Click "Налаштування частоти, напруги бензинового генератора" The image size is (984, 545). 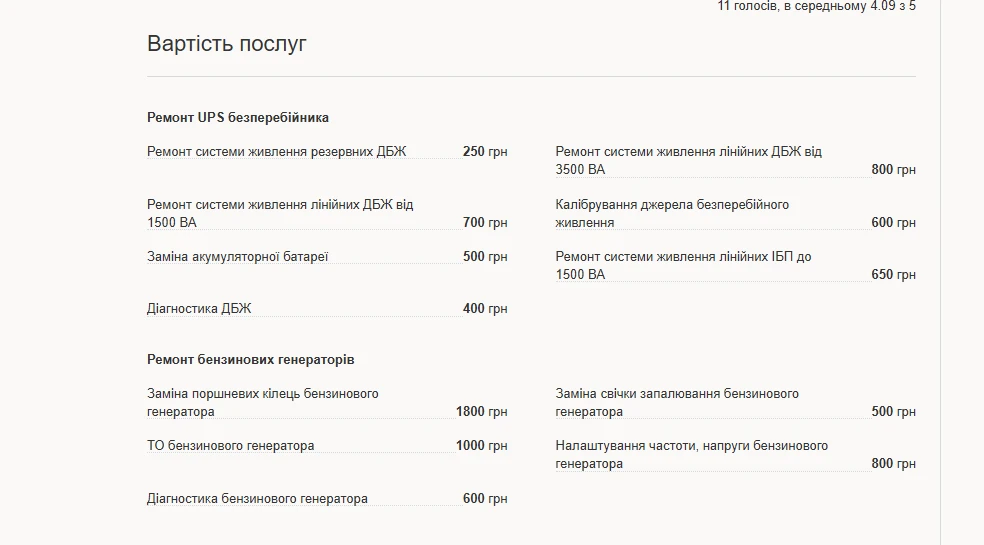click(691, 454)
